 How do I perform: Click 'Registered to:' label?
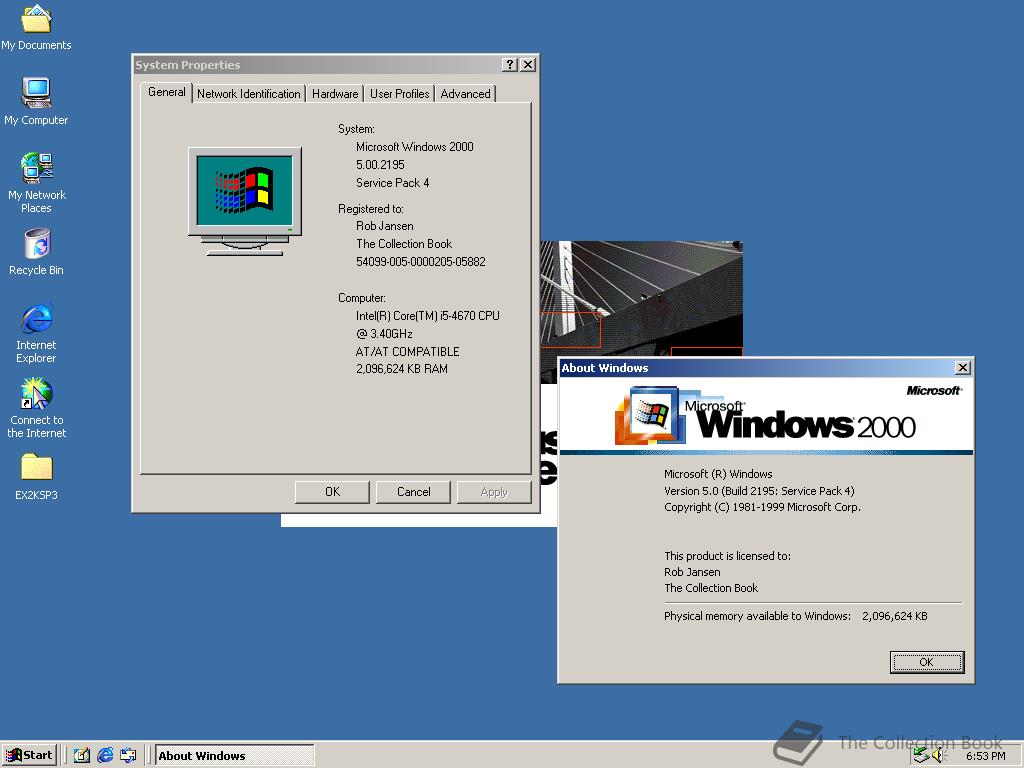(x=371, y=209)
